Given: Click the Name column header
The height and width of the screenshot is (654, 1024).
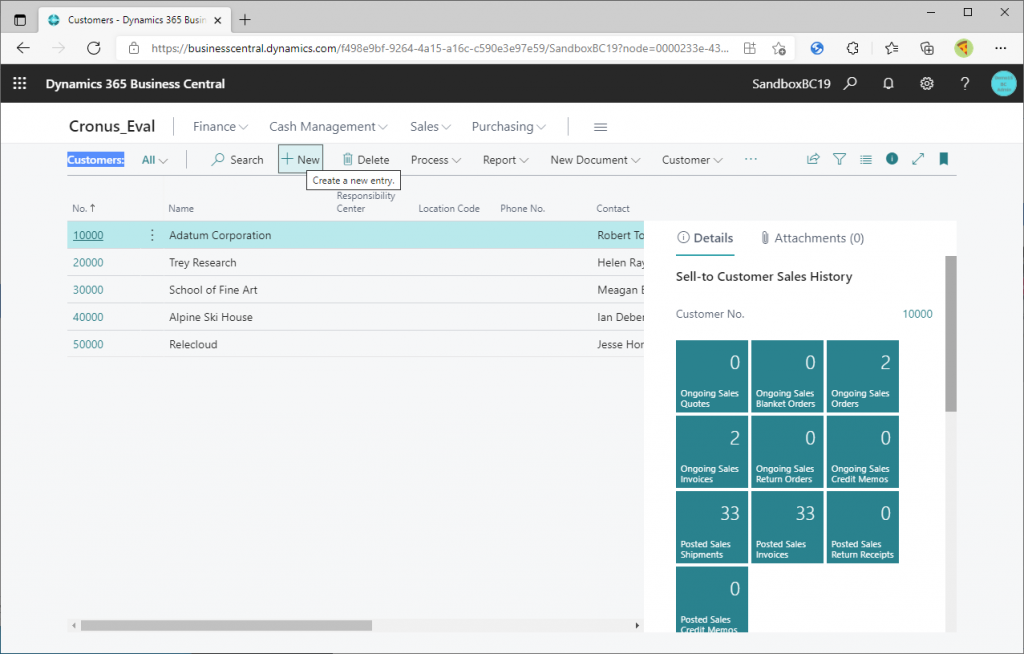Looking at the screenshot, I should (x=181, y=208).
